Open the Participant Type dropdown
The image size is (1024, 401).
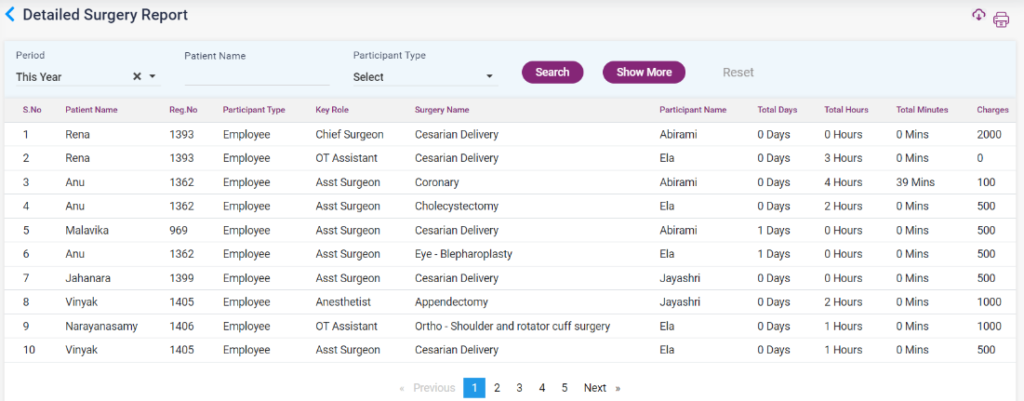pos(424,77)
